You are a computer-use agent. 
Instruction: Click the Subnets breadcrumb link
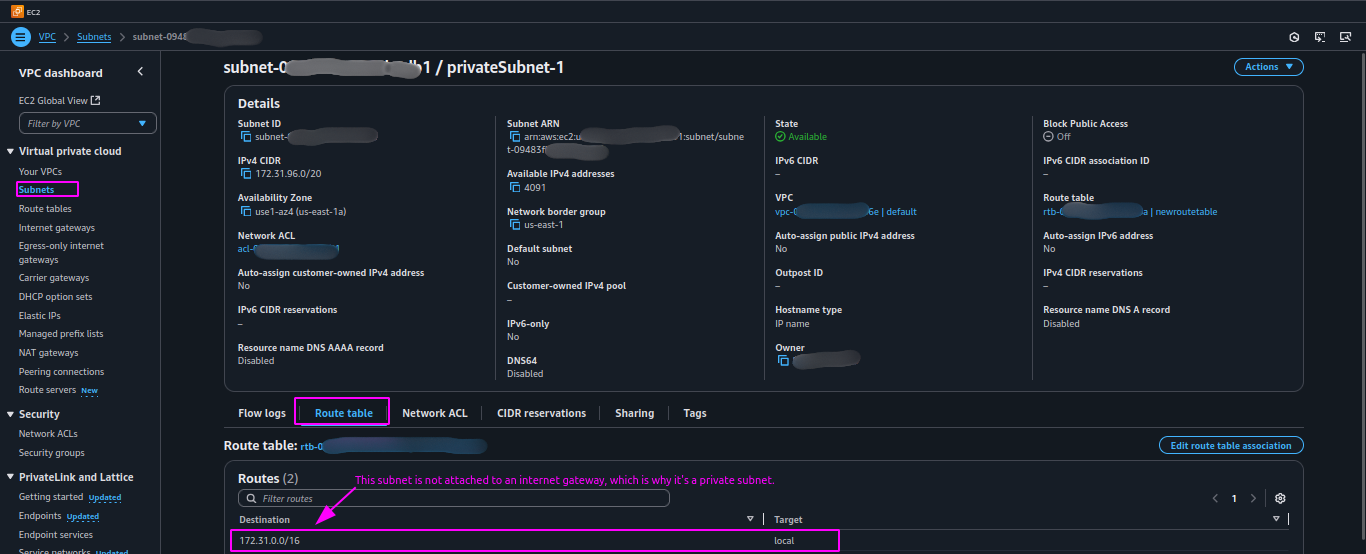94,37
